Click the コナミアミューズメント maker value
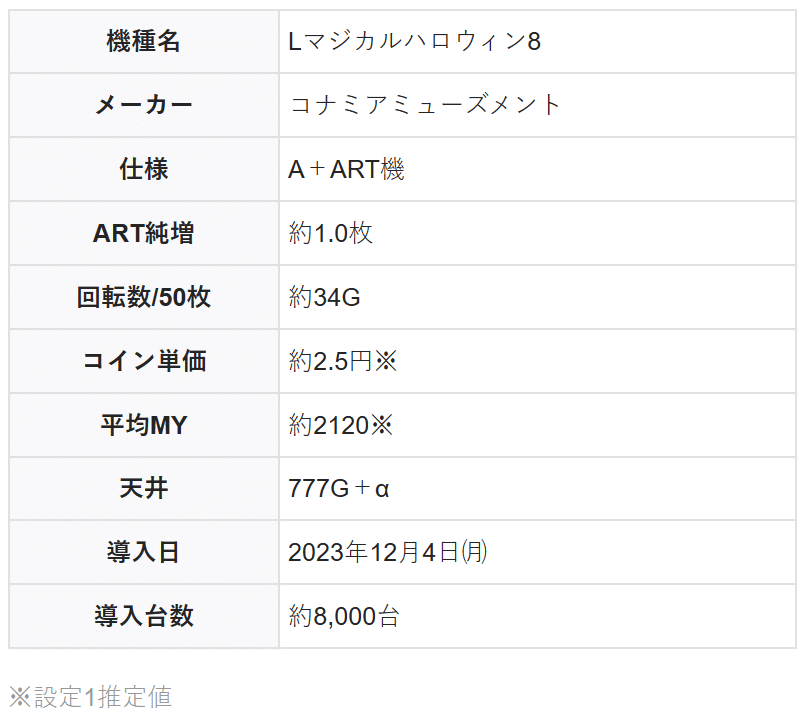 tap(425, 105)
